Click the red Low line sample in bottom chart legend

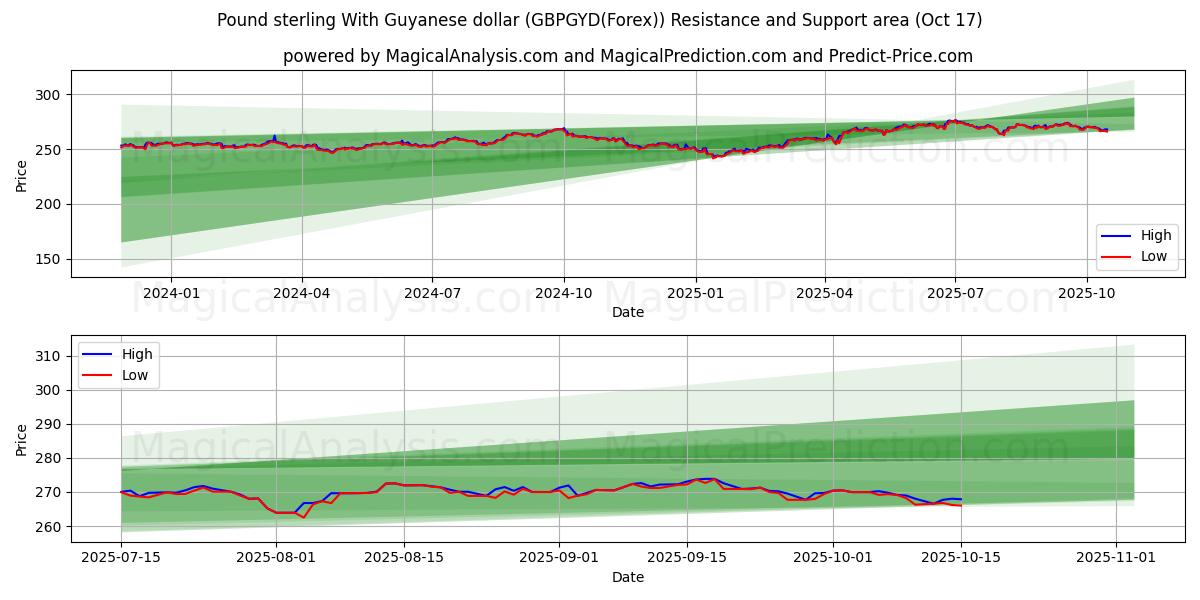coord(98,375)
